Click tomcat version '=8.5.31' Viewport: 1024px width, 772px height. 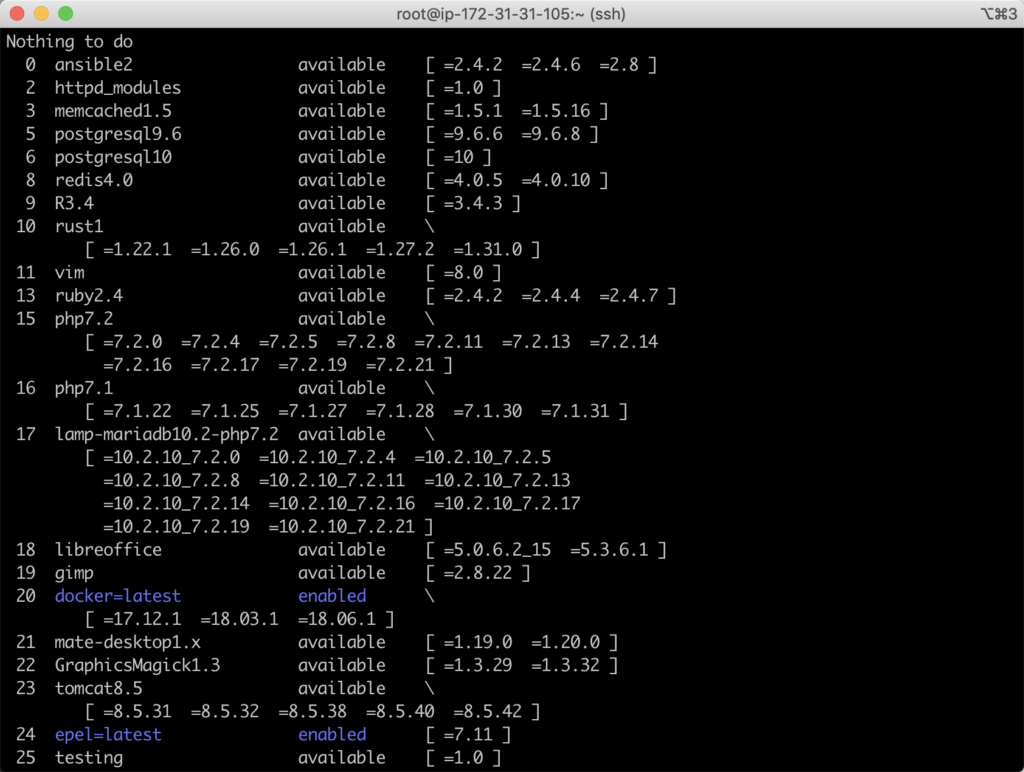click(x=137, y=711)
